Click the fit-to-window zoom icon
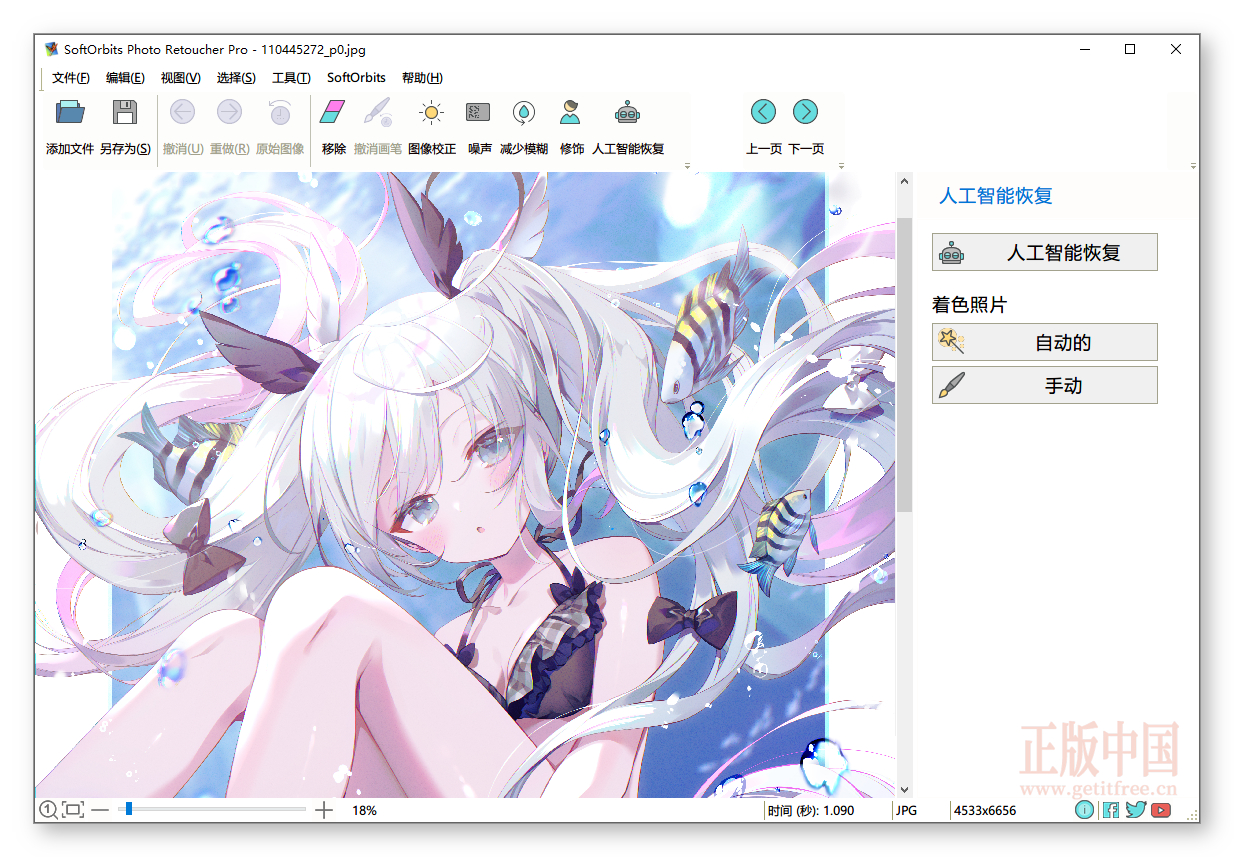 73,810
